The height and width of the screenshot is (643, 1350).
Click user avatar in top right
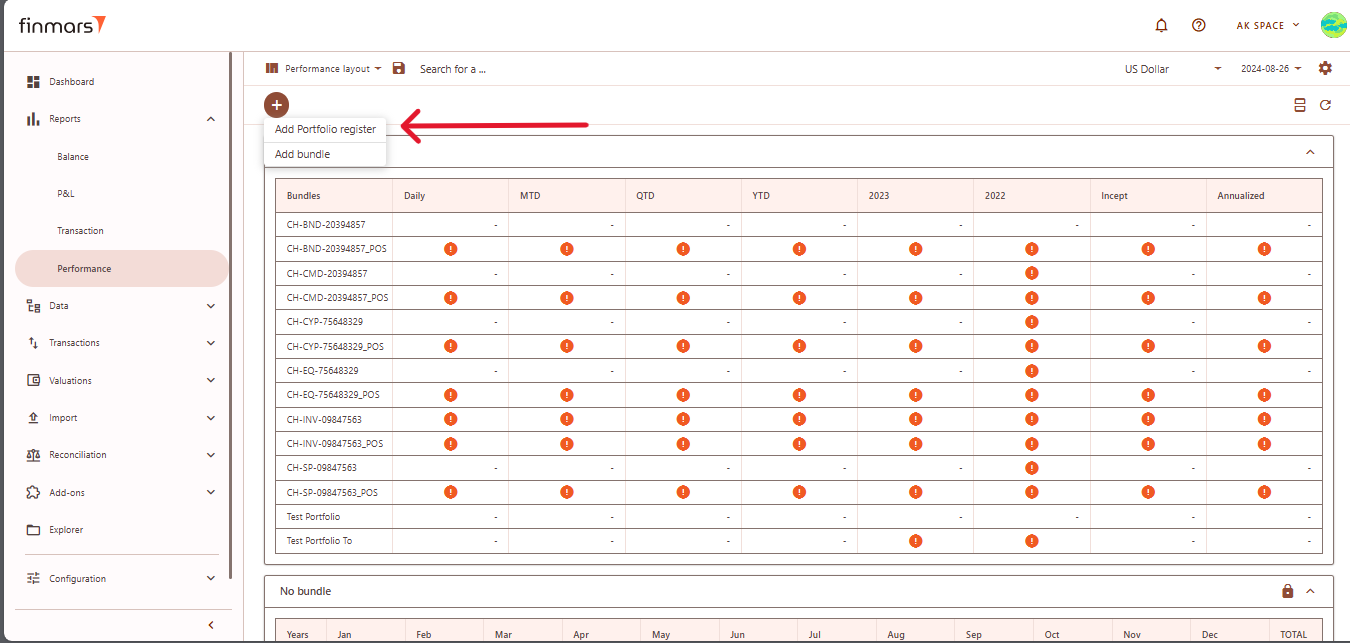(x=1332, y=26)
